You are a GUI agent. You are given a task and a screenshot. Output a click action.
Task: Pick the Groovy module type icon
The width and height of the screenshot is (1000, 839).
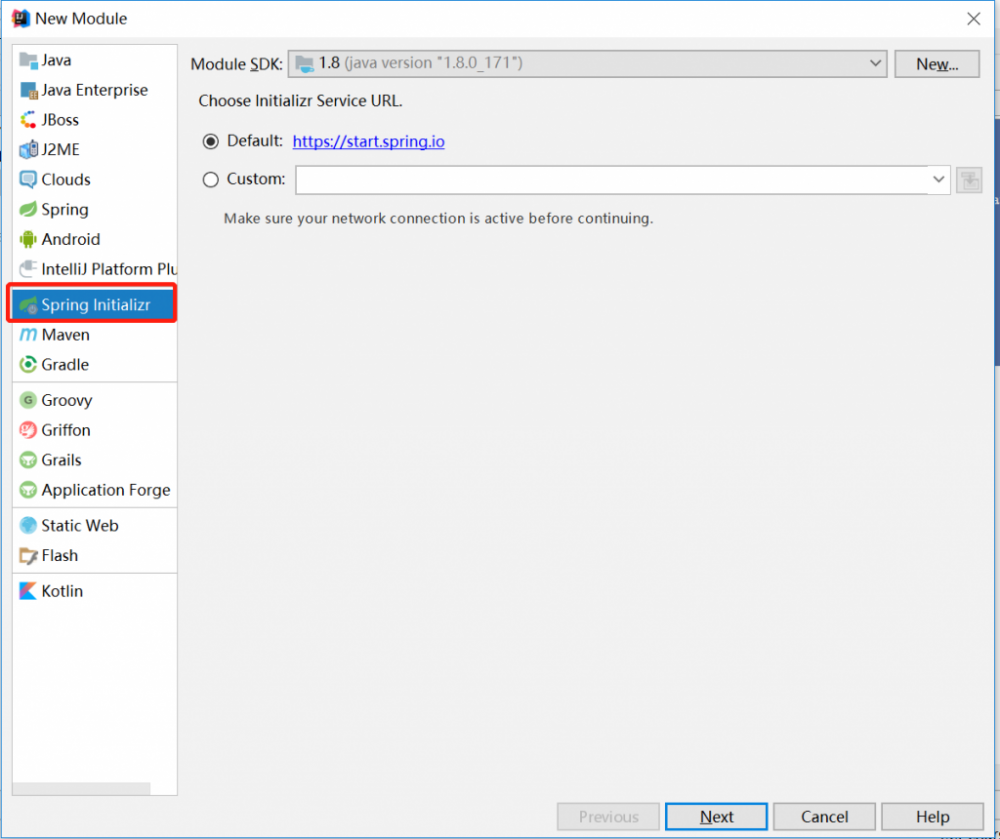click(x=31, y=400)
